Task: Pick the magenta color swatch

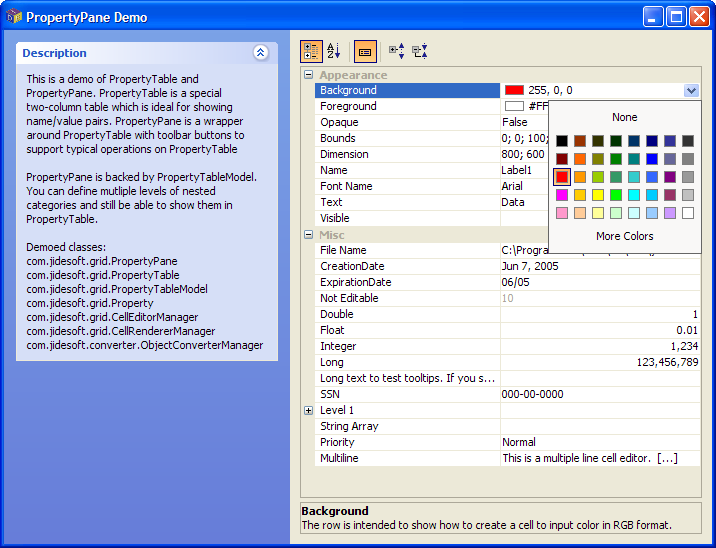Action: (562, 195)
